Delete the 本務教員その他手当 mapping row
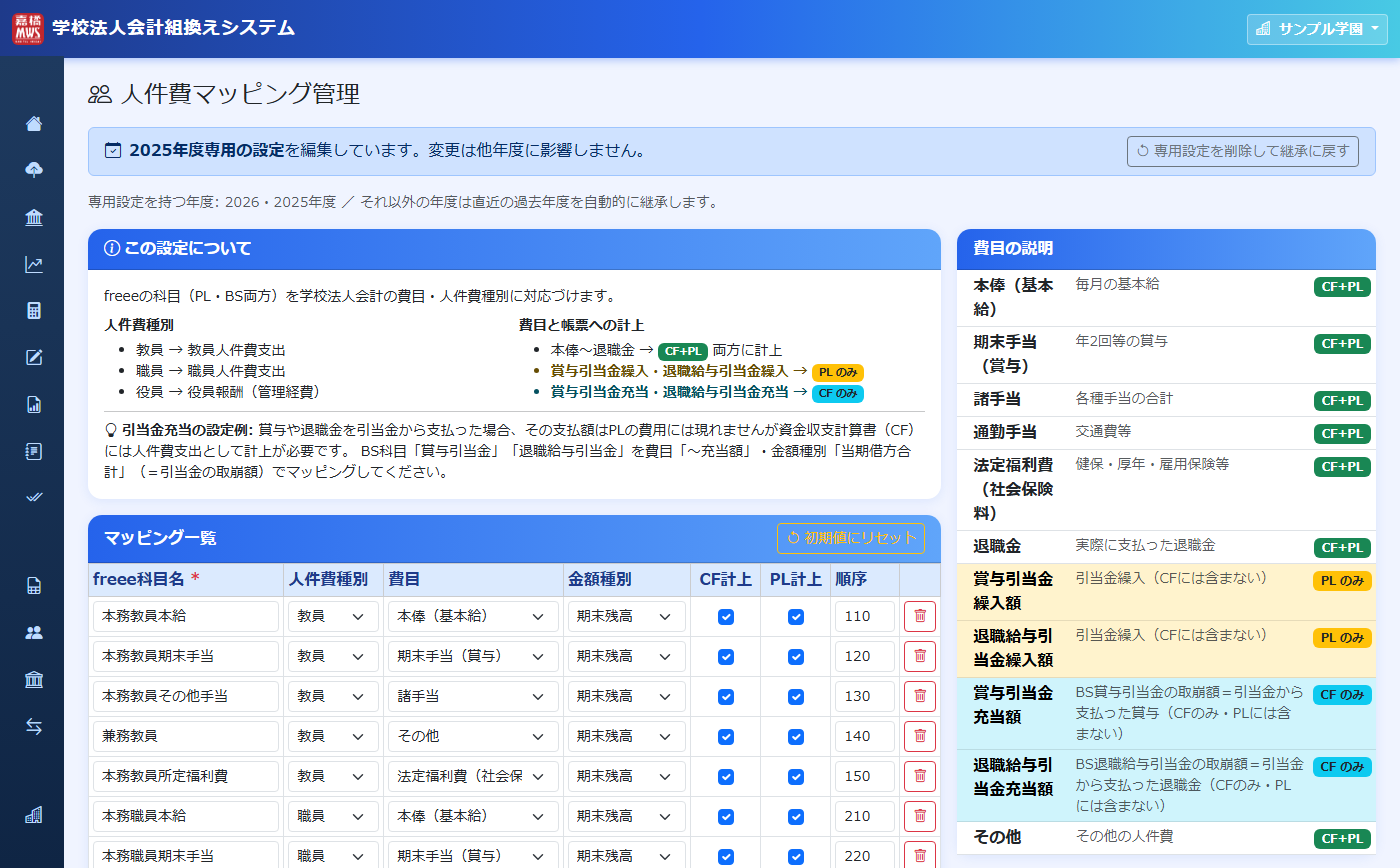The image size is (1400, 868). coord(920,696)
